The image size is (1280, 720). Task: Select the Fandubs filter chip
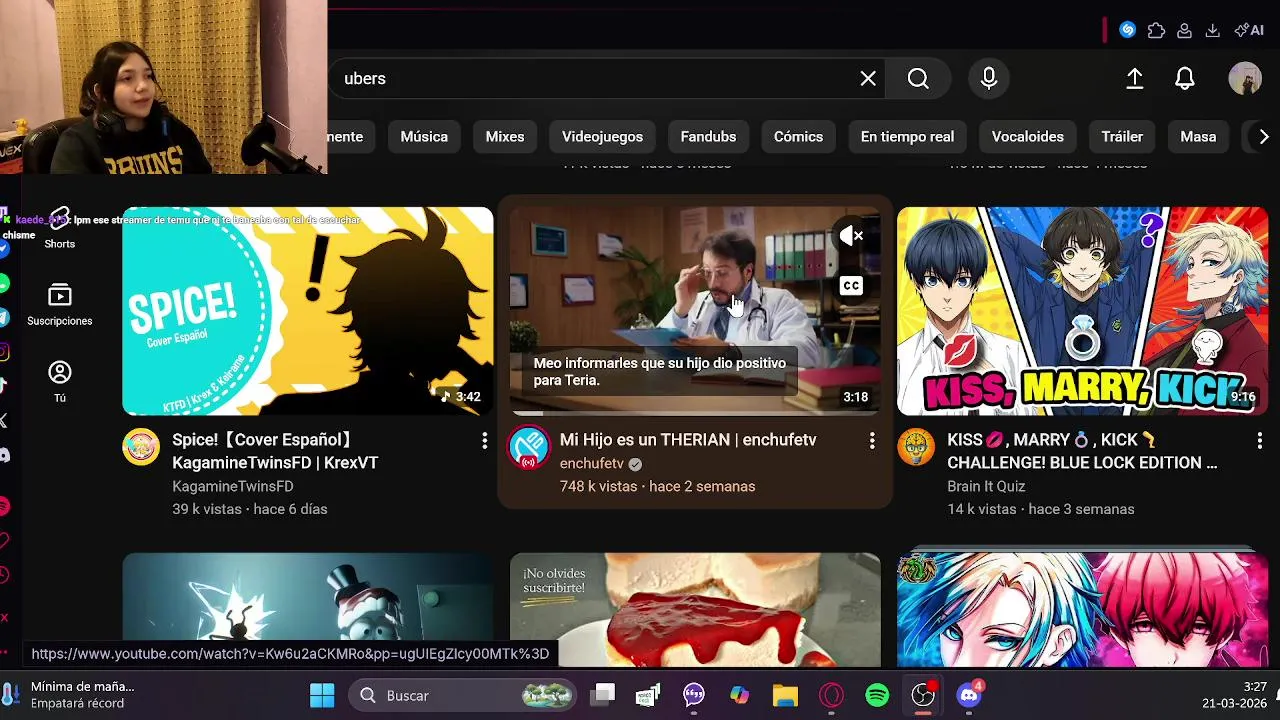(708, 137)
